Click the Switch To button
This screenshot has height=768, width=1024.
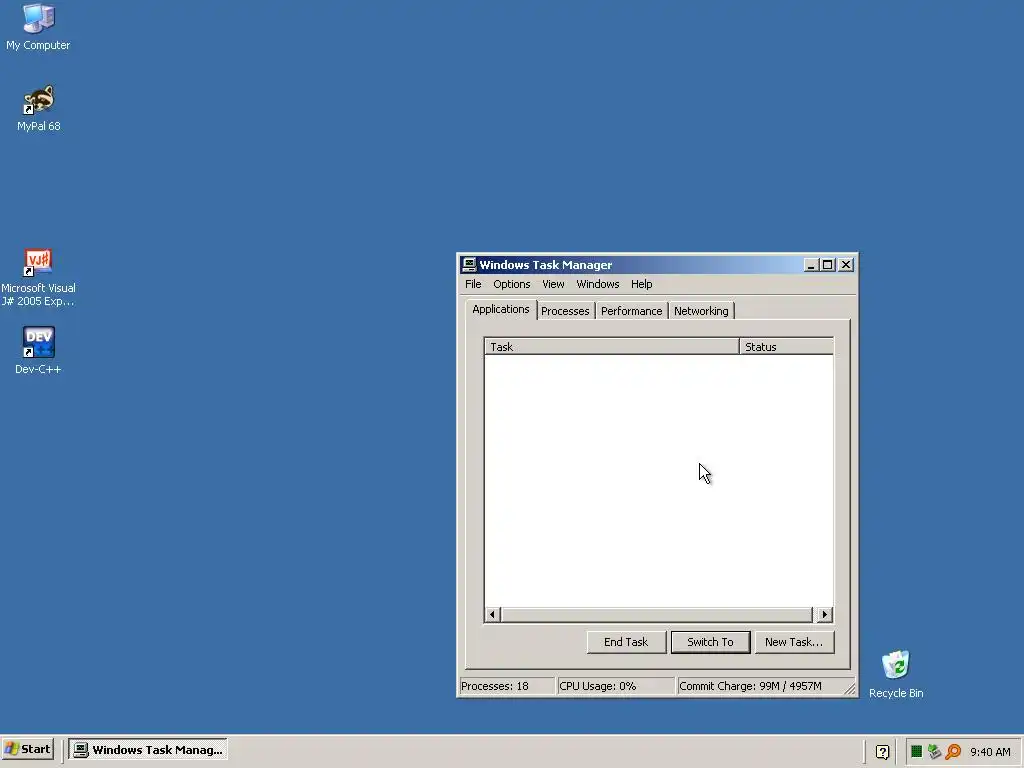tap(711, 642)
